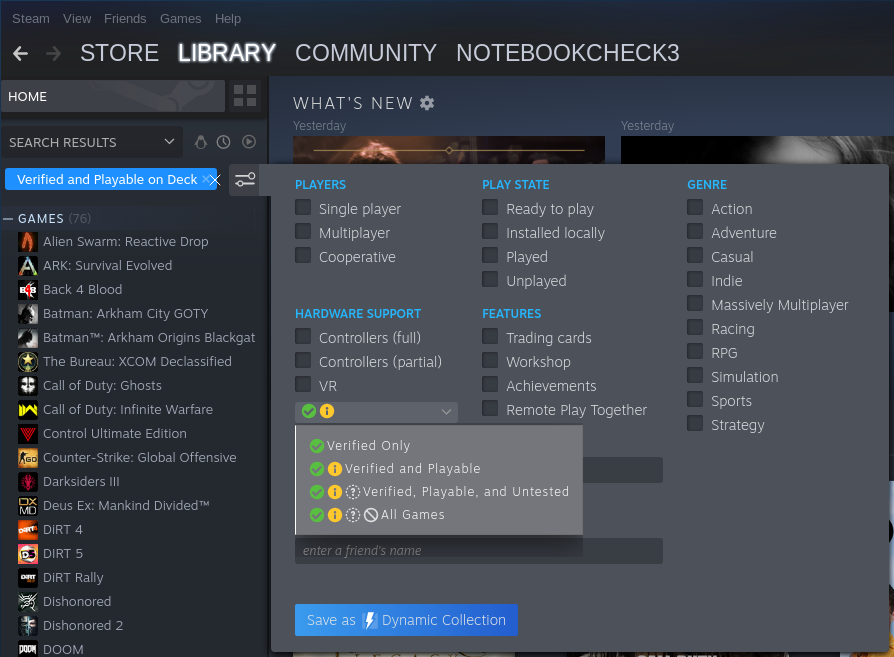The height and width of the screenshot is (657, 894).
Task: Tick the Cooperative checkbox
Action: pyautogui.click(x=303, y=255)
